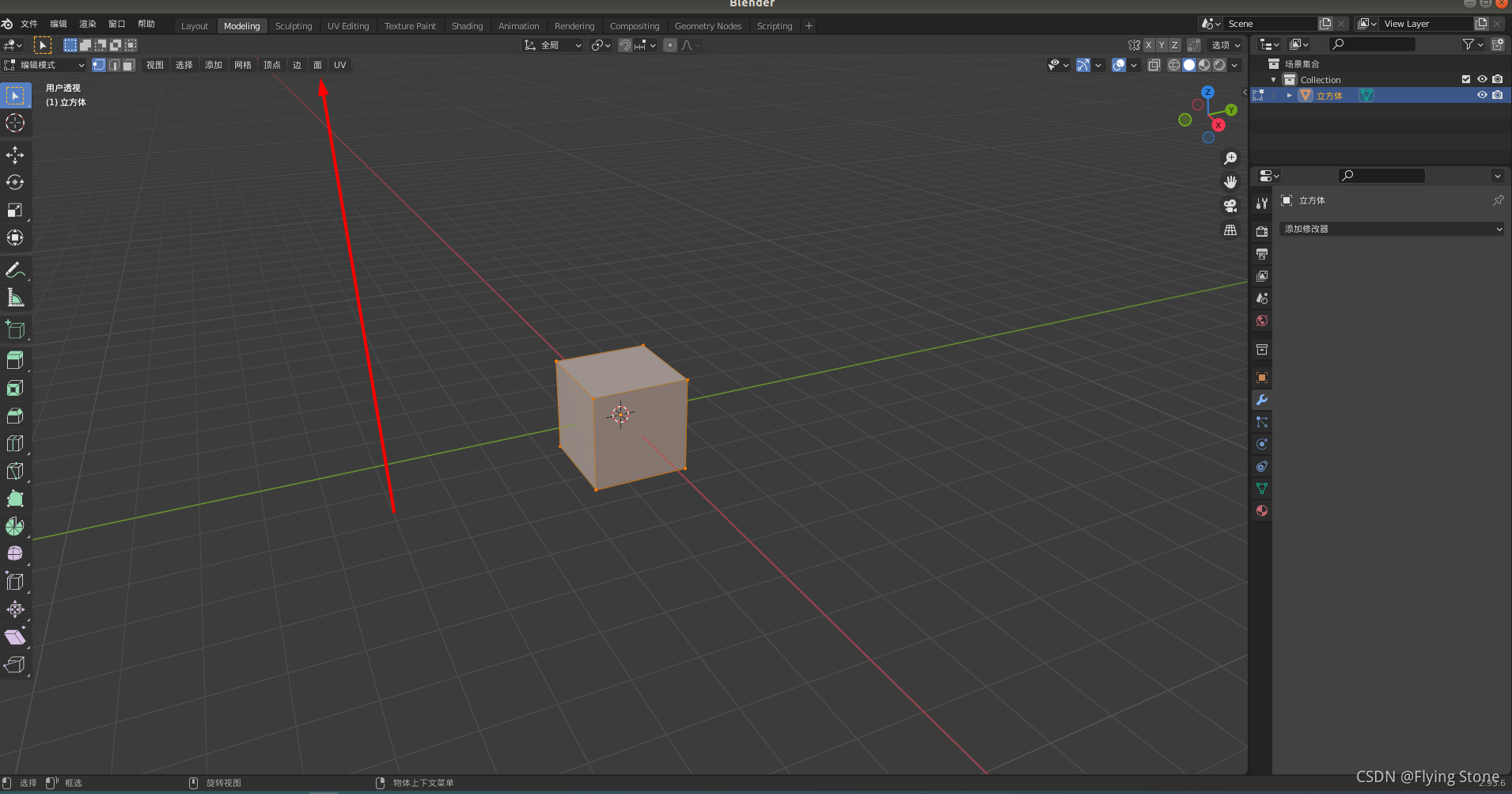1512x794 pixels.
Task: Select the Shear tool
Action: pyautogui.click(x=15, y=636)
